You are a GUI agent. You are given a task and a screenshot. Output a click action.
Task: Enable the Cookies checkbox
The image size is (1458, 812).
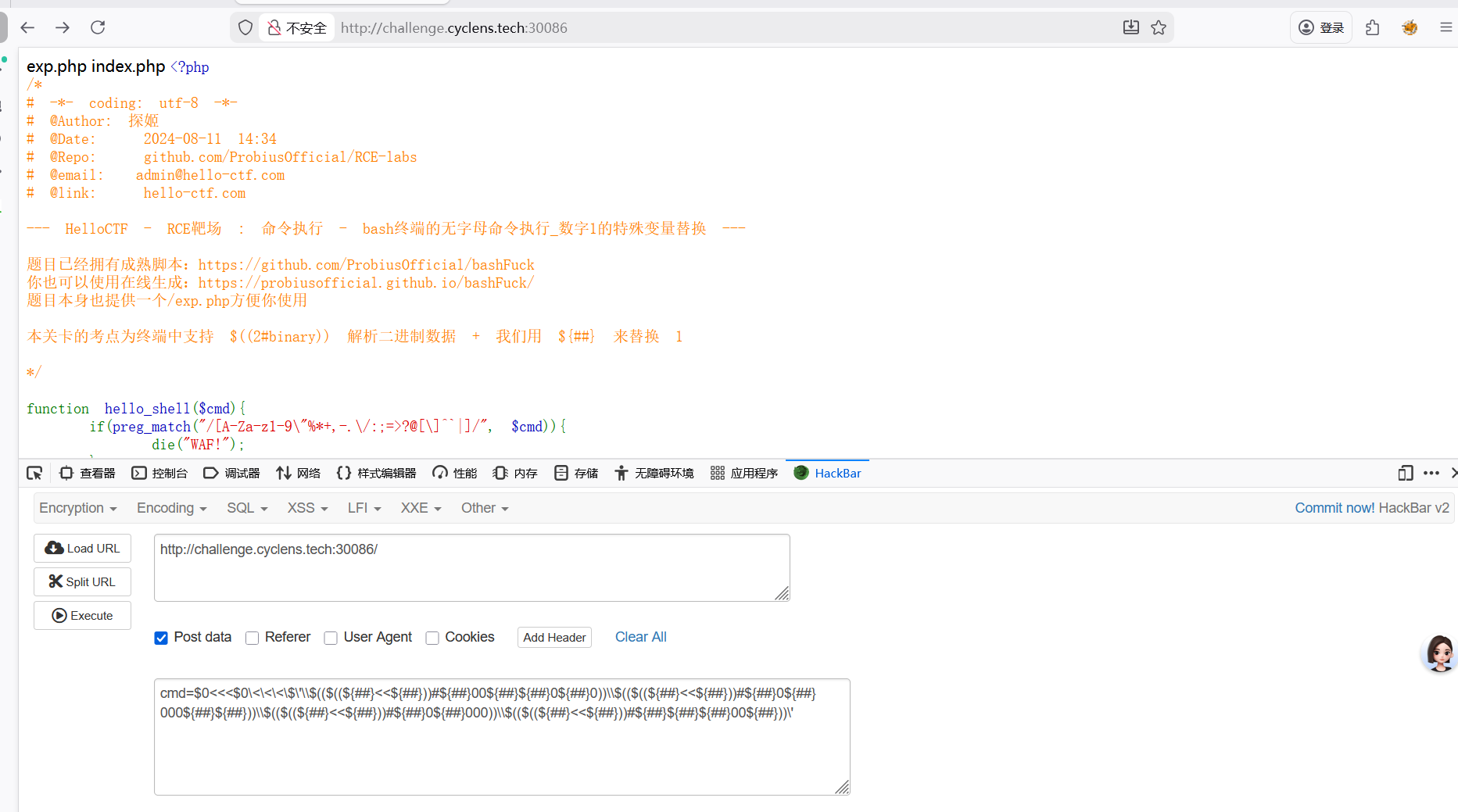pos(432,638)
